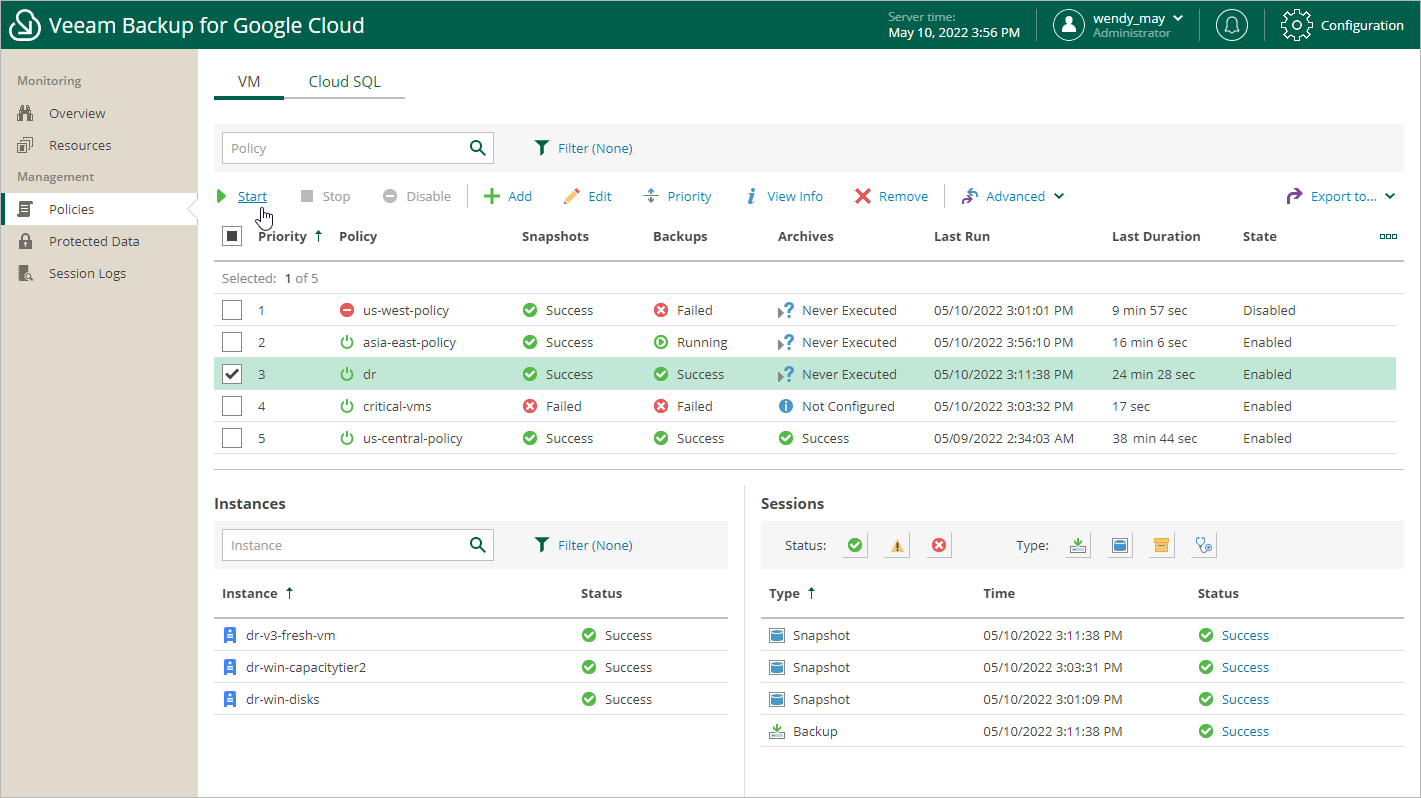Viewport: 1421px width, 798px height.
Task: Check the critical-vms row checkbox
Action: [x=232, y=406]
